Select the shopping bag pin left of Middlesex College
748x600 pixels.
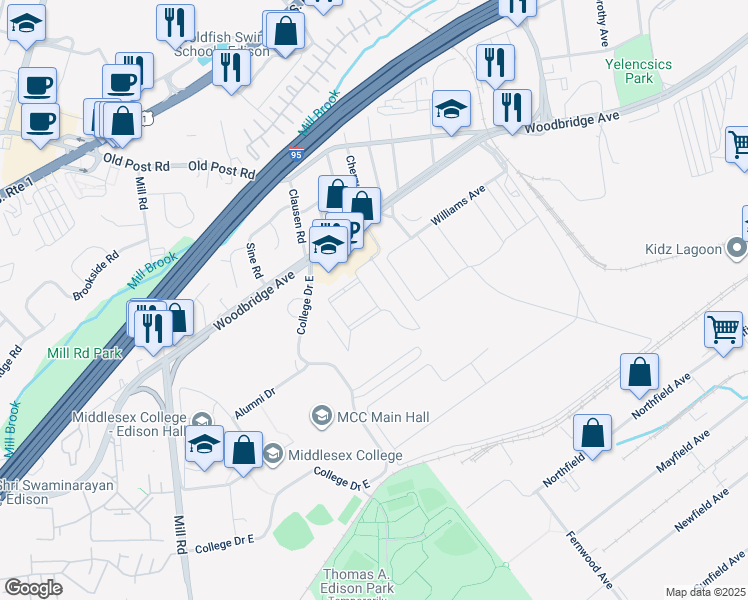(x=243, y=453)
